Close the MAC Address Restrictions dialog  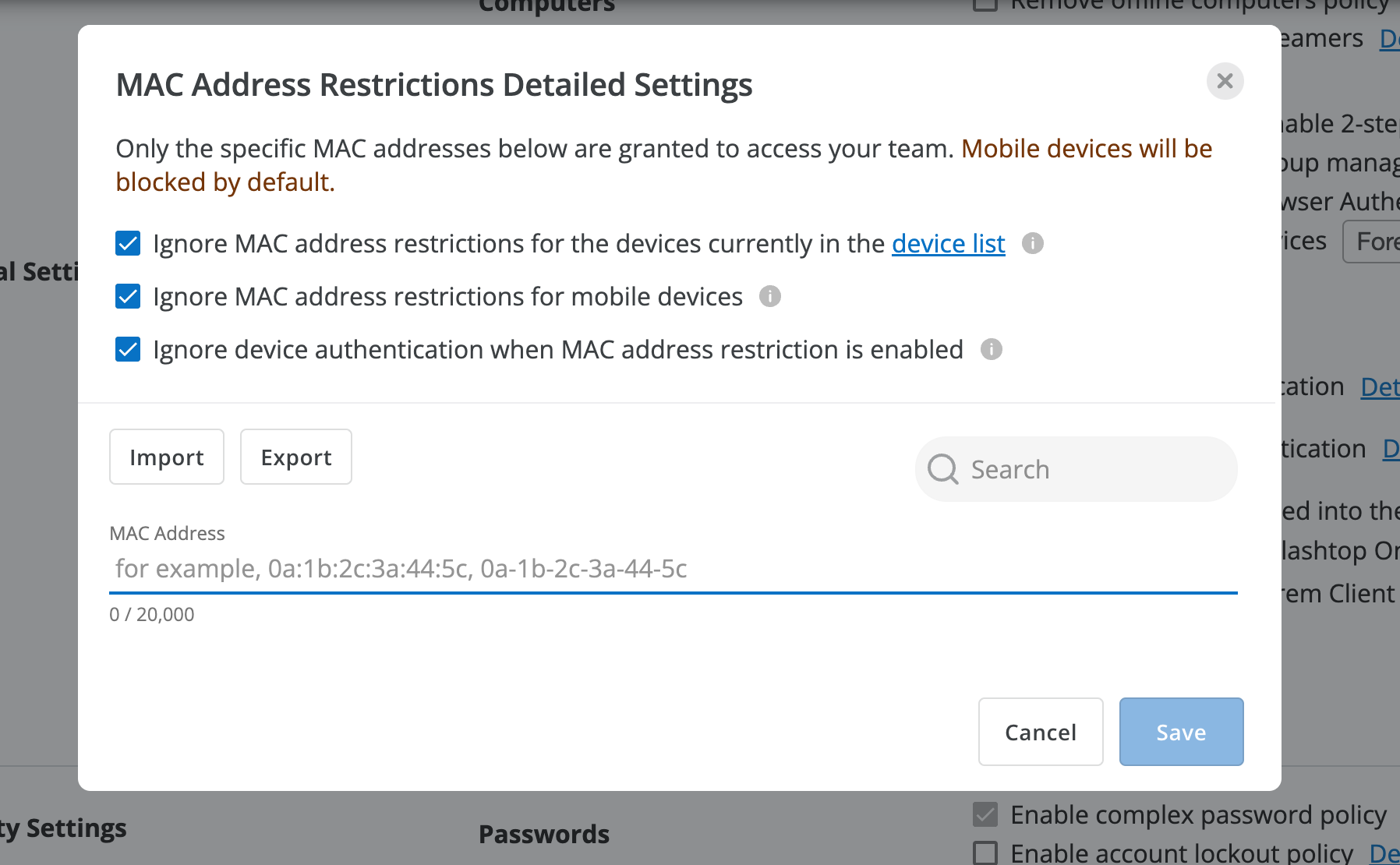[x=1225, y=81]
